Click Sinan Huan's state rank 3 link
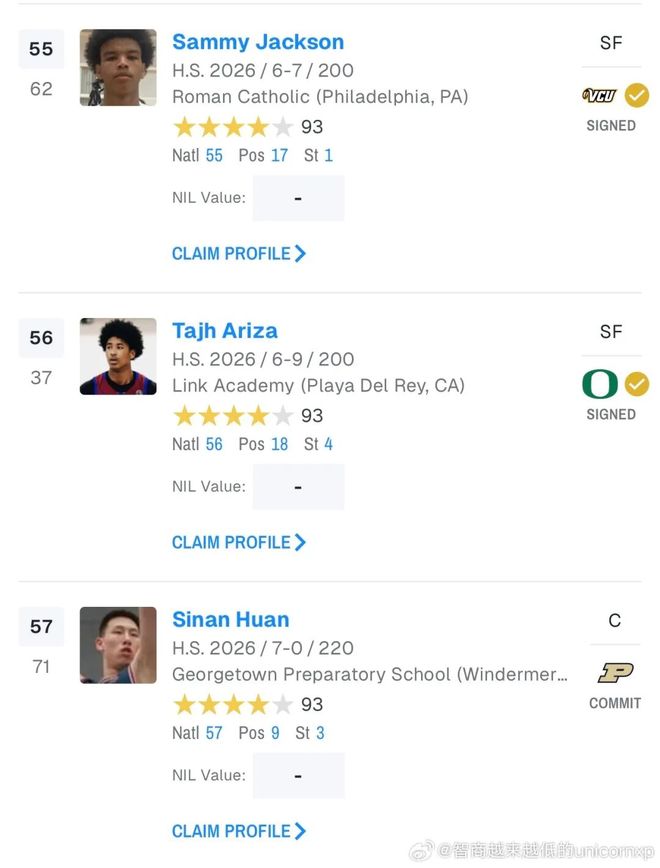Image resolution: width=660 pixels, height=868 pixels. 320,733
